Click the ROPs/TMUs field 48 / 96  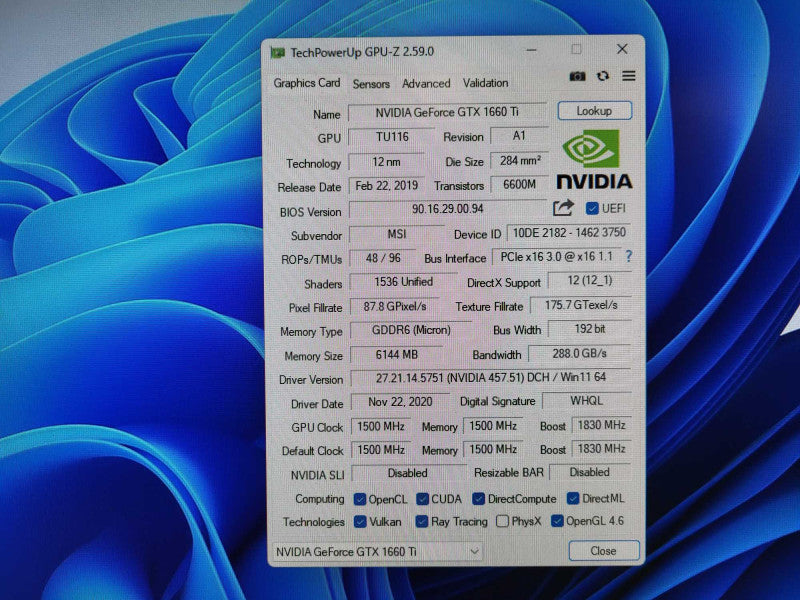pos(383,258)
